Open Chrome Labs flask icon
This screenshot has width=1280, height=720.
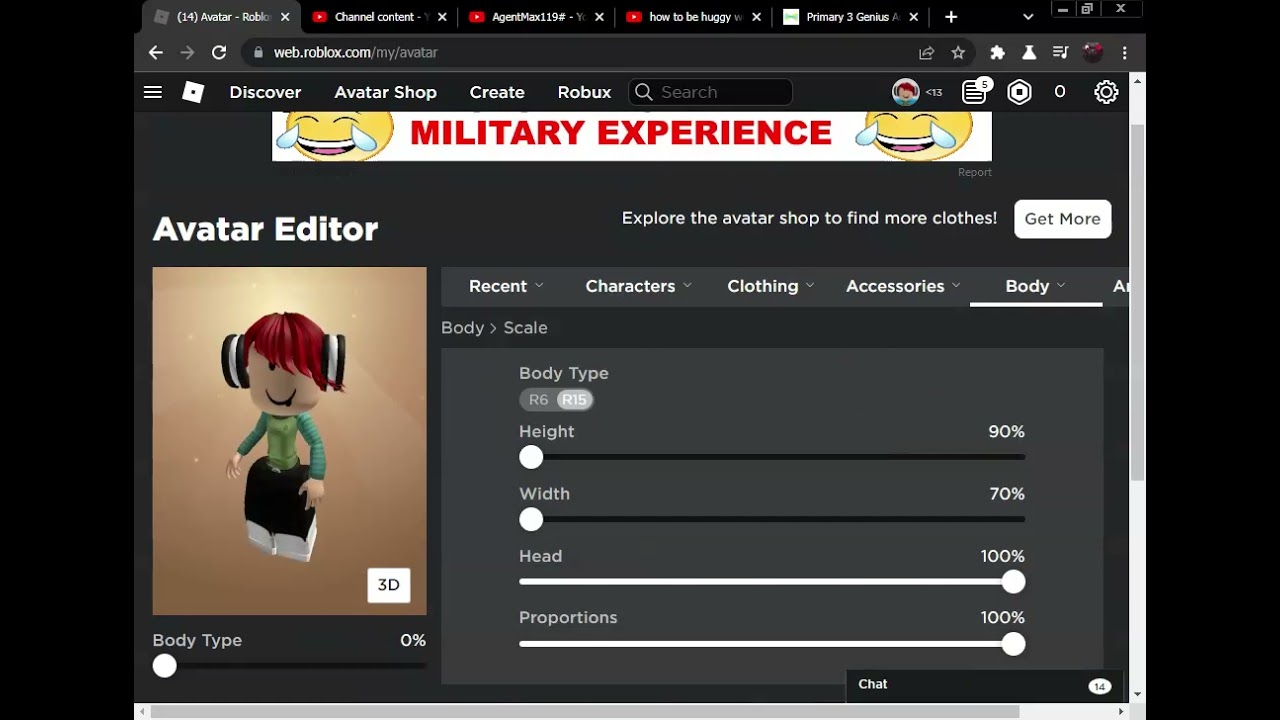click(1029, 53)
